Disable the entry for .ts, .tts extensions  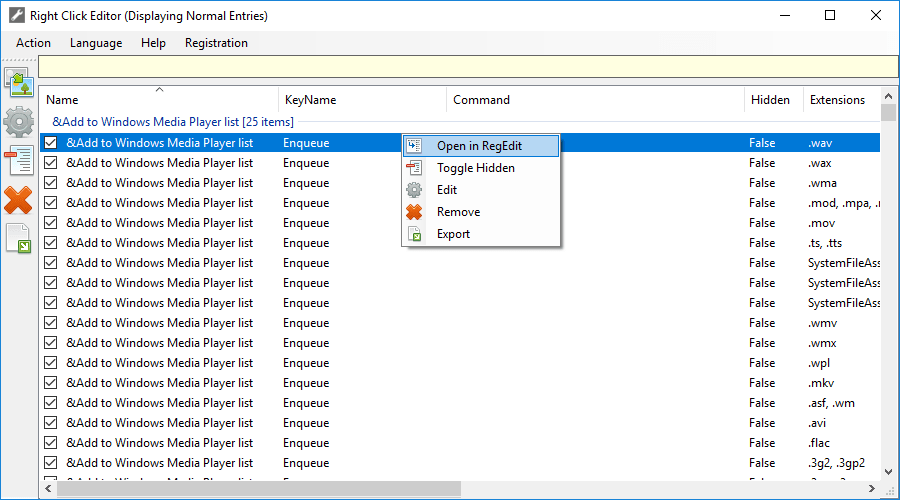tap(51, 242)
